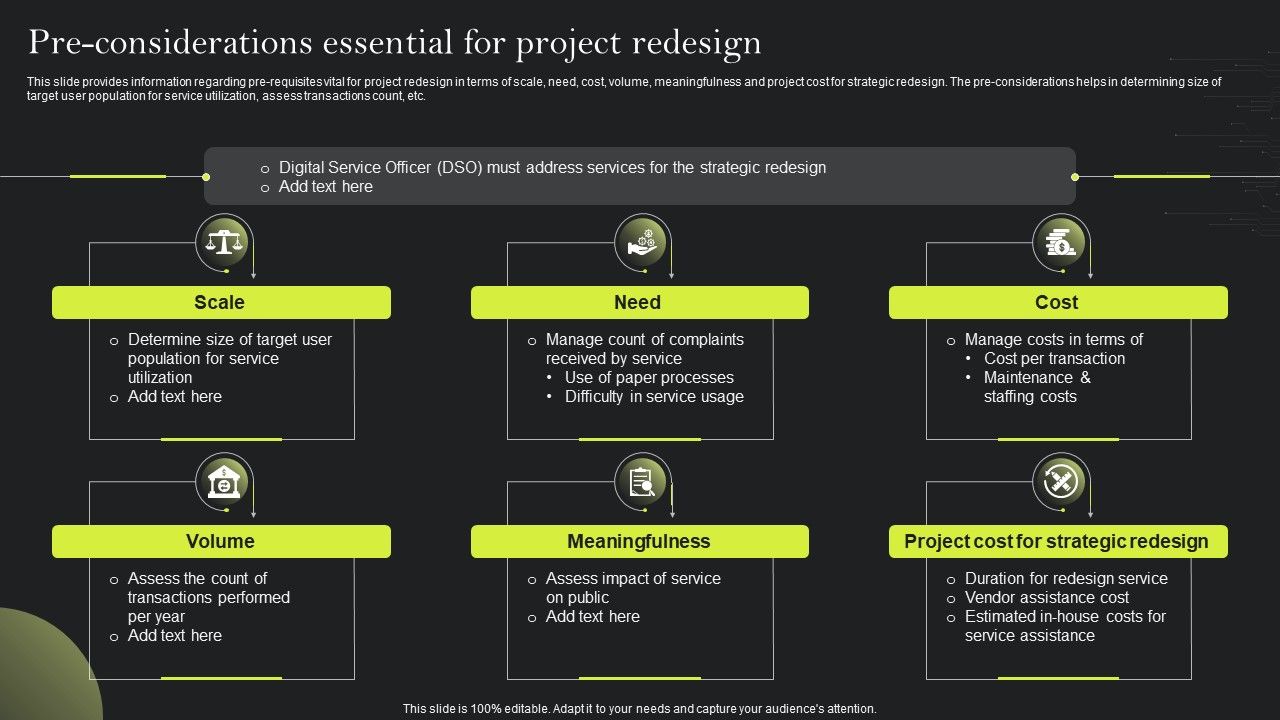Select the Cost heading bar

pos(1058,302)
